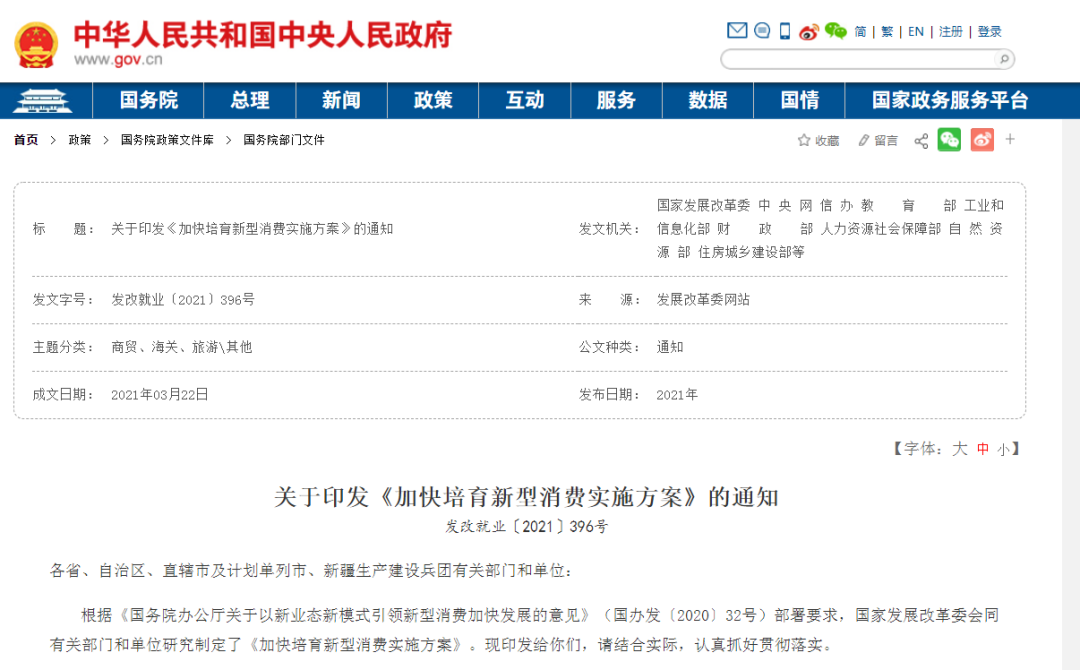The height and width of the screenshot is (670, 1080).
Task: Click the green WeChat share button
Action: click(949, 140)
